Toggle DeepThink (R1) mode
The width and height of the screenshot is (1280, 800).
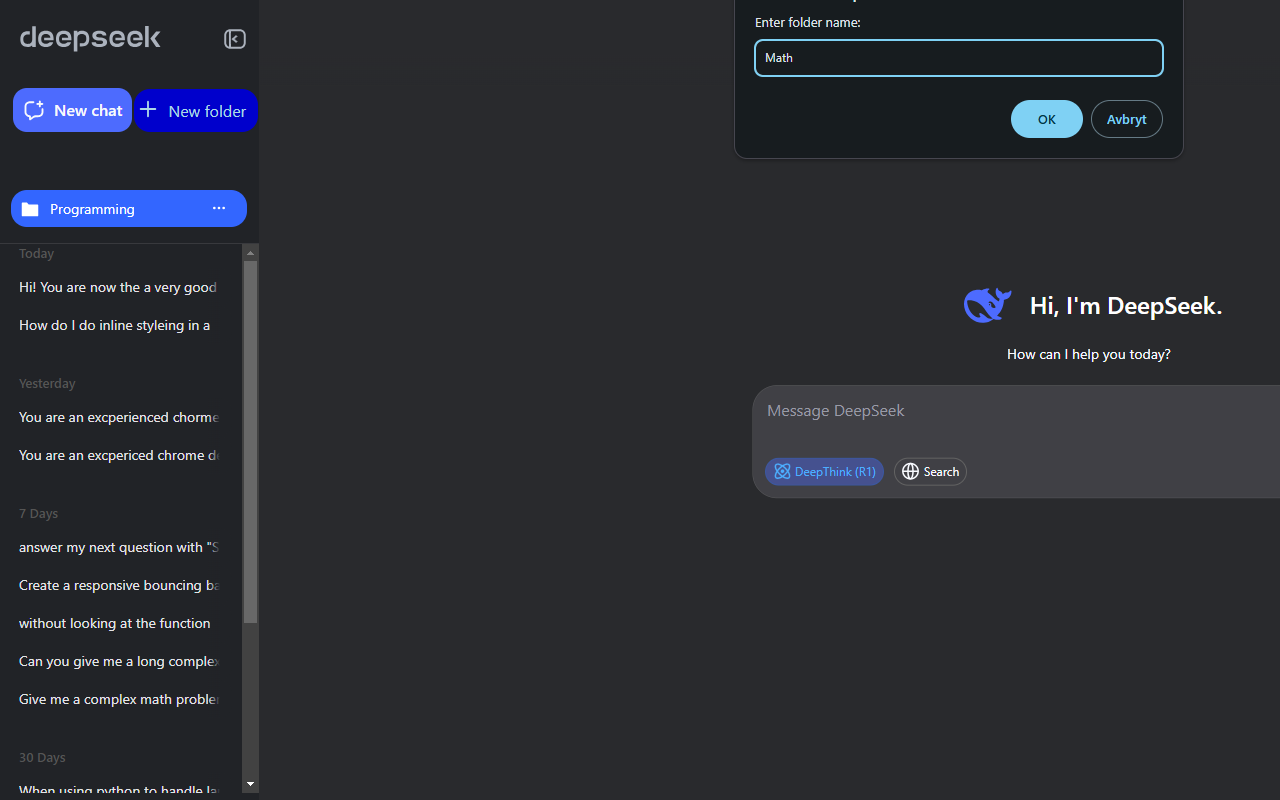[x=824, y=472]
